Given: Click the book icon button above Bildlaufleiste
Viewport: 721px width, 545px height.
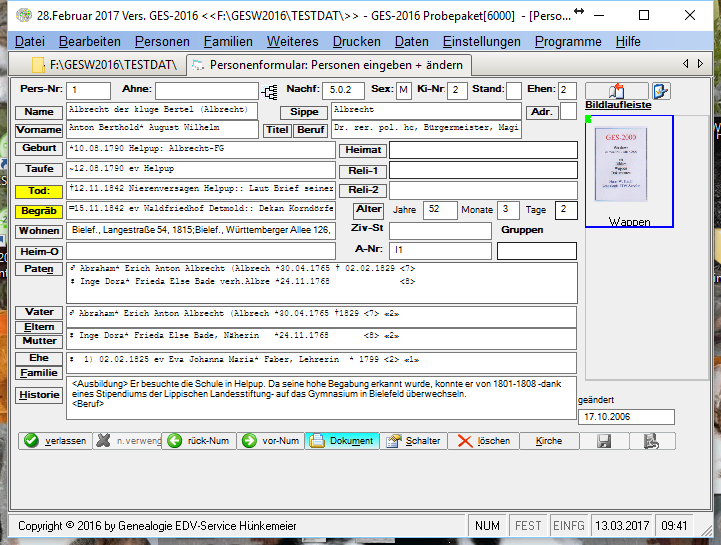Looking at the screenshot, I should tap(615, 91).
